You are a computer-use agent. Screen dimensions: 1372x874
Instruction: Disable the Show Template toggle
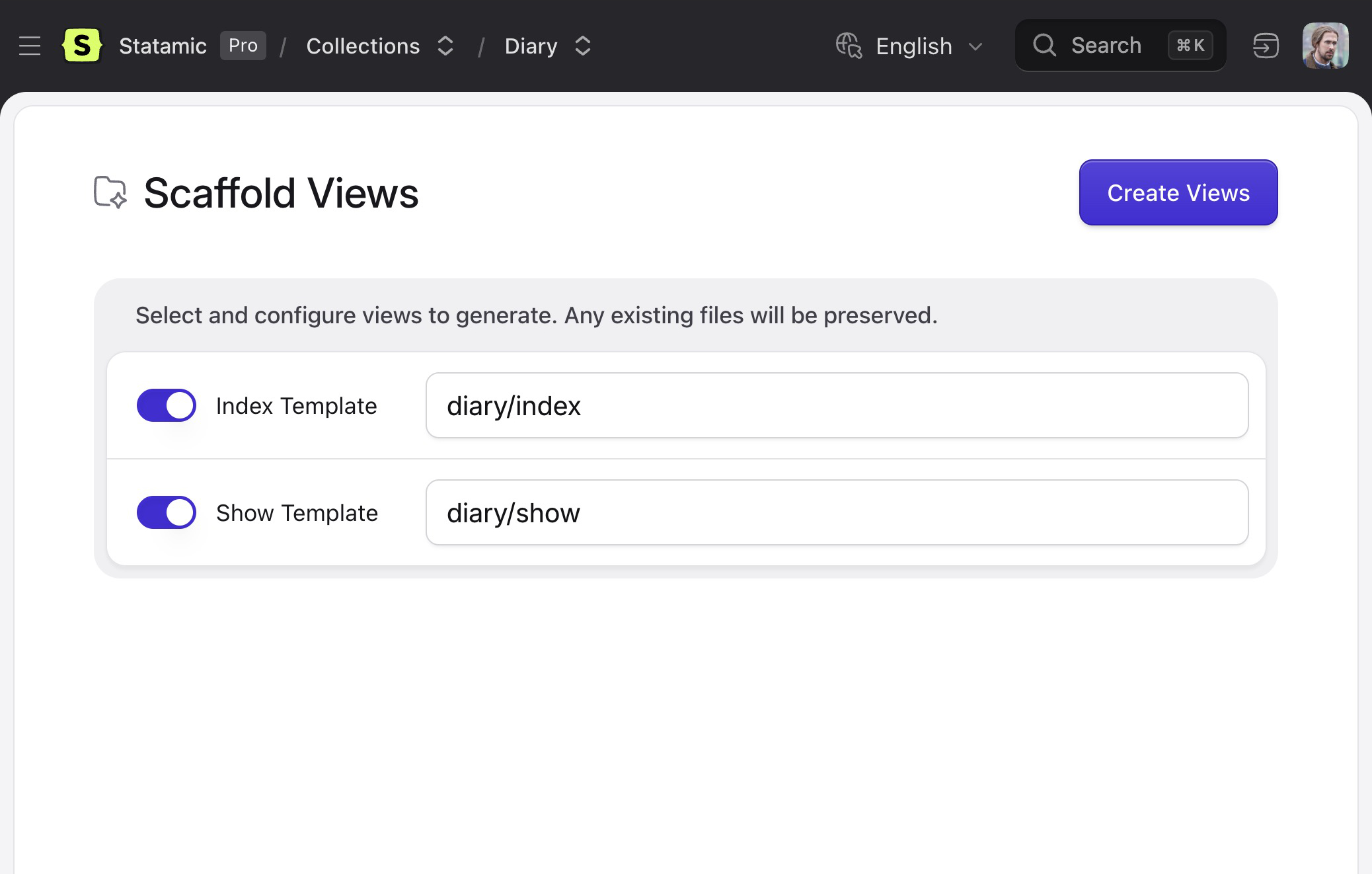[167, 512]
